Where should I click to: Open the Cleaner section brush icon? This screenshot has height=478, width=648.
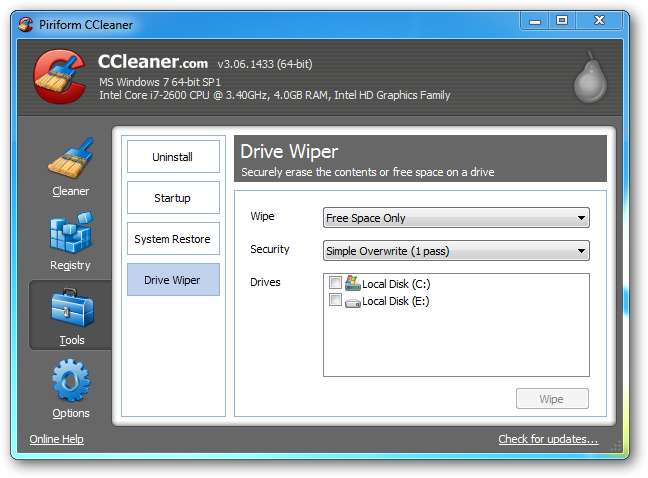pos(71,159)
